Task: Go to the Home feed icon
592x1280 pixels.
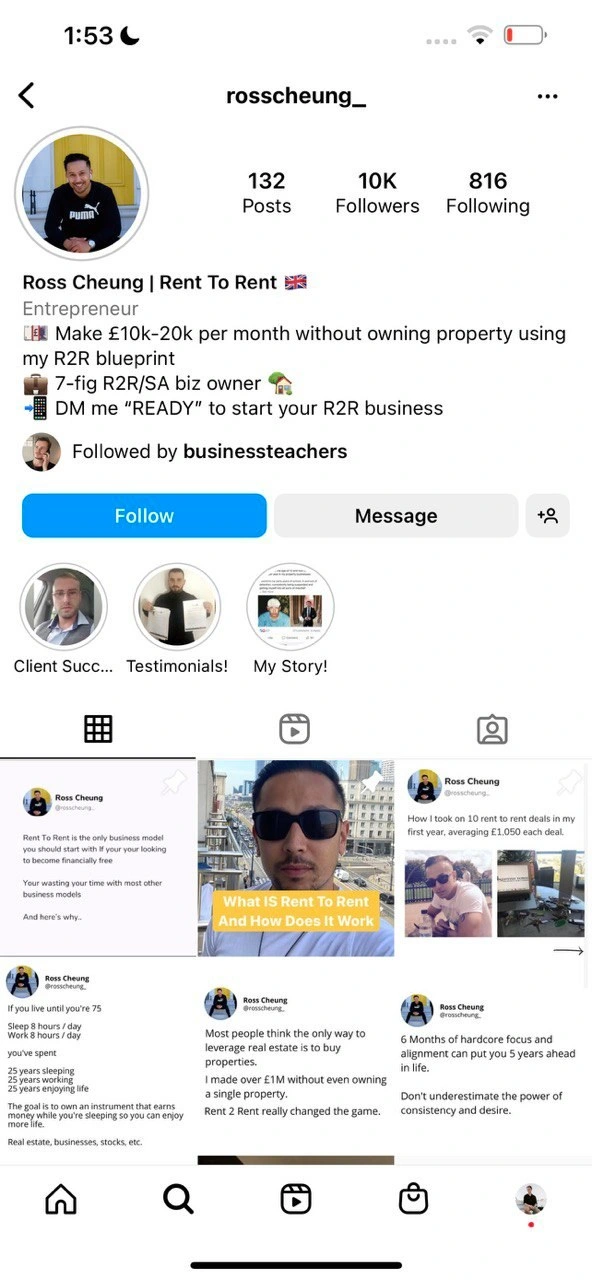Action: (61, 1199)
